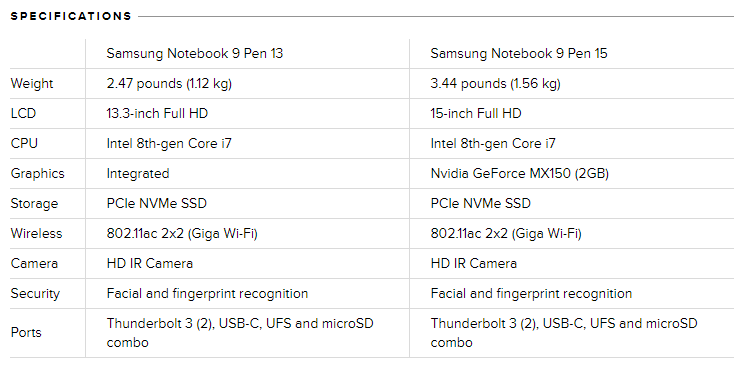
Task: Click the Storage row label
Action: pyautogui.click(x=34, y=203)
